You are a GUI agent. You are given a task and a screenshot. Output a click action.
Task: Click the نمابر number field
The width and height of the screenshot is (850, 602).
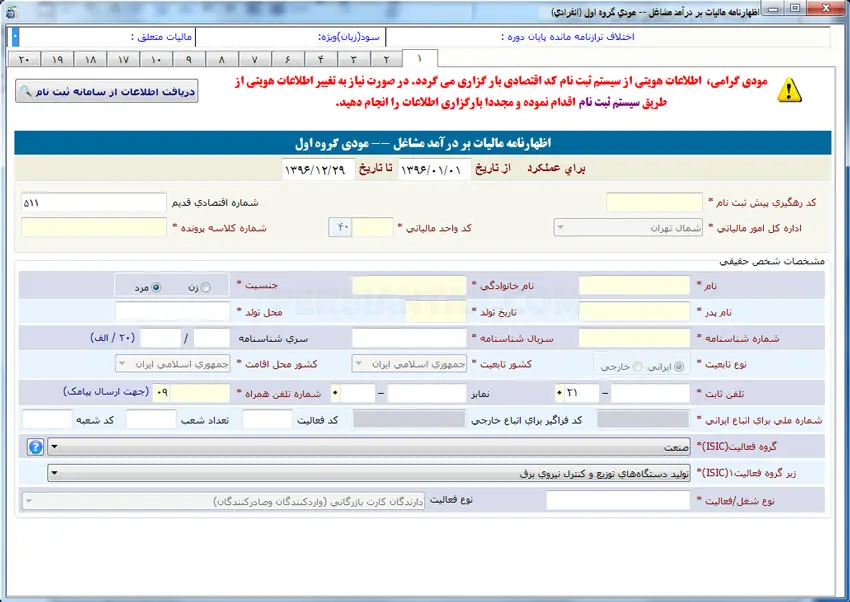(427, 393)
